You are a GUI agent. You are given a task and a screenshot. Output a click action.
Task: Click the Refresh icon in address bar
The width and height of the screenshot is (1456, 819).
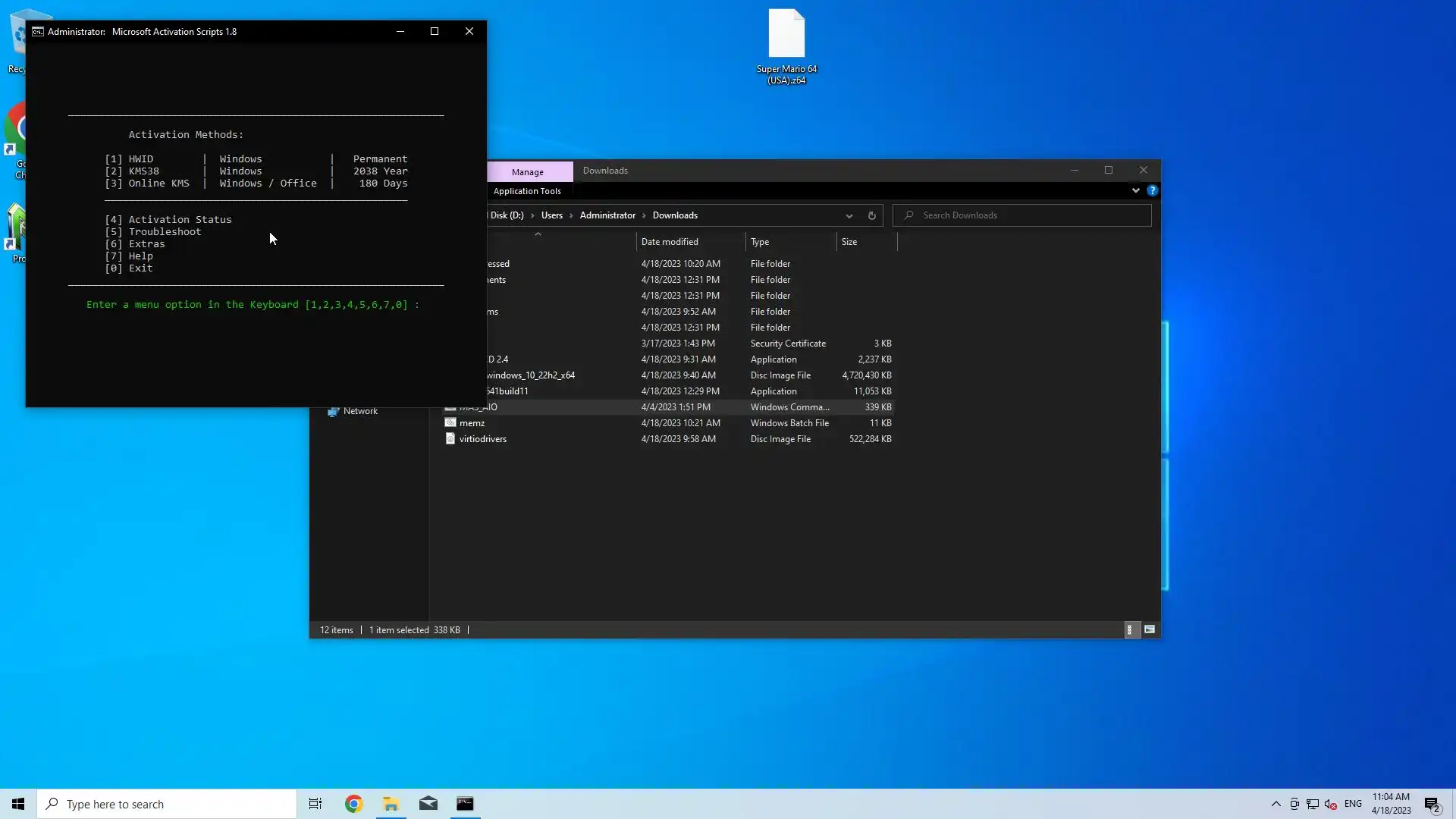871,216
